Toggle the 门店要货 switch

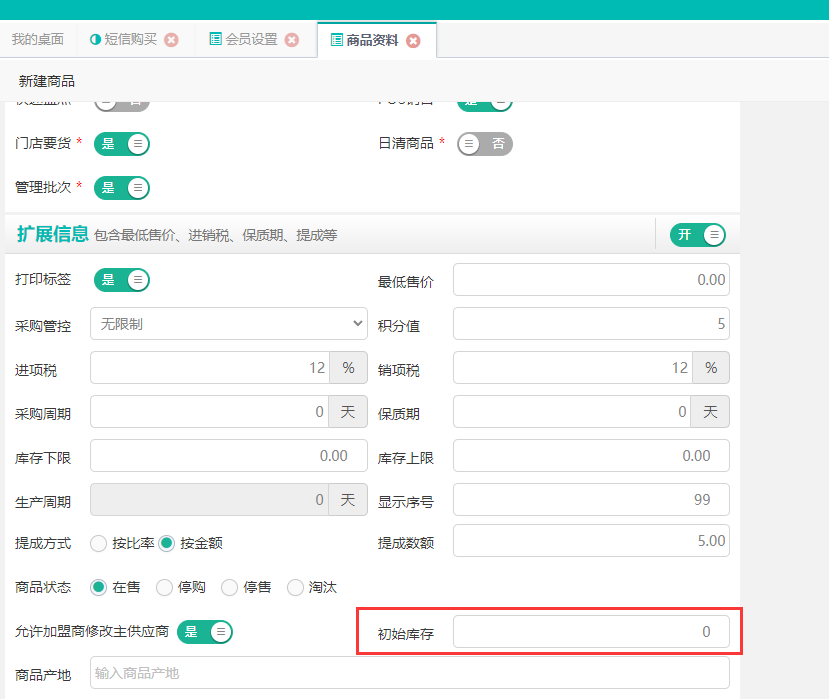[x=122, y=144]
